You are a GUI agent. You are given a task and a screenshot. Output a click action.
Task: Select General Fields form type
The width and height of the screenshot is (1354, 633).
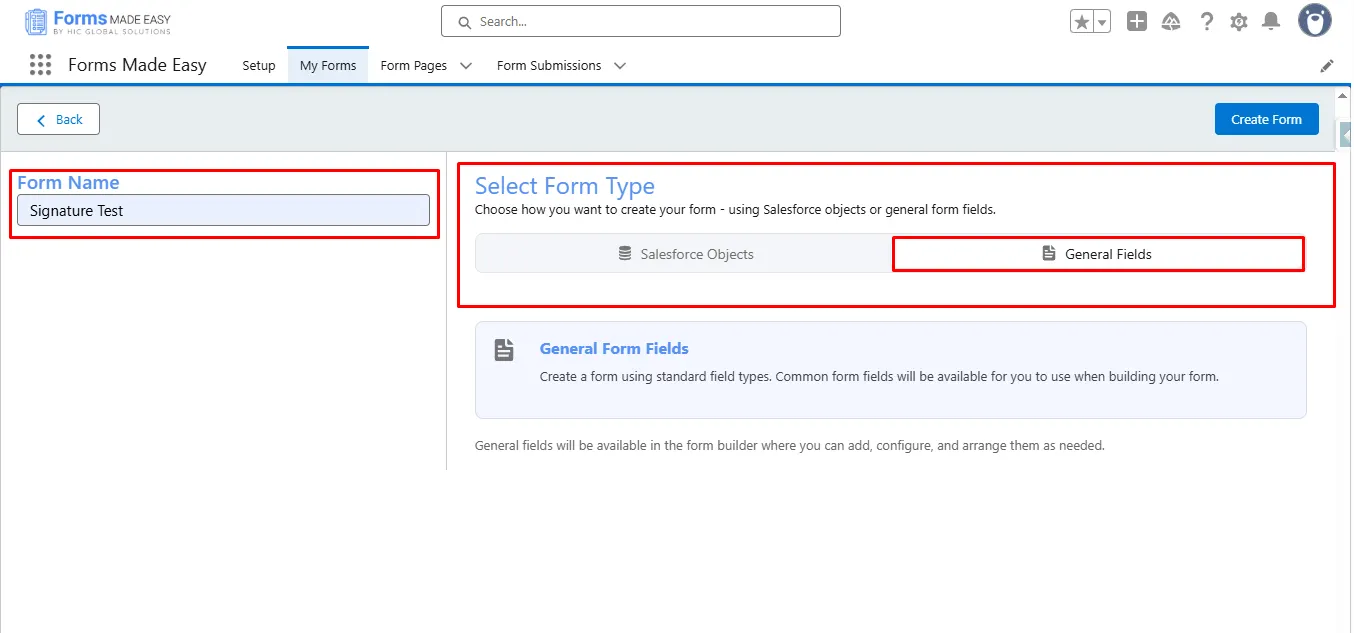click(x=1098, y=254)
